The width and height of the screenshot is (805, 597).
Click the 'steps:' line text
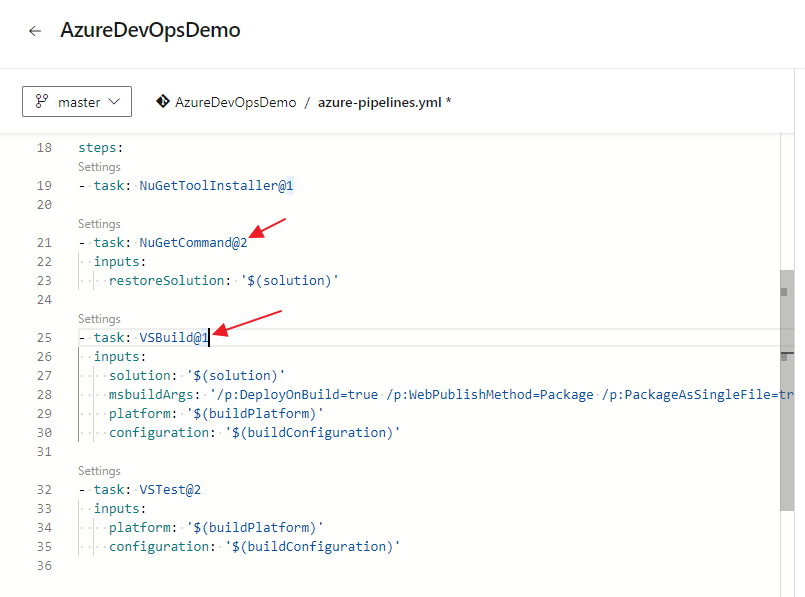101,148
